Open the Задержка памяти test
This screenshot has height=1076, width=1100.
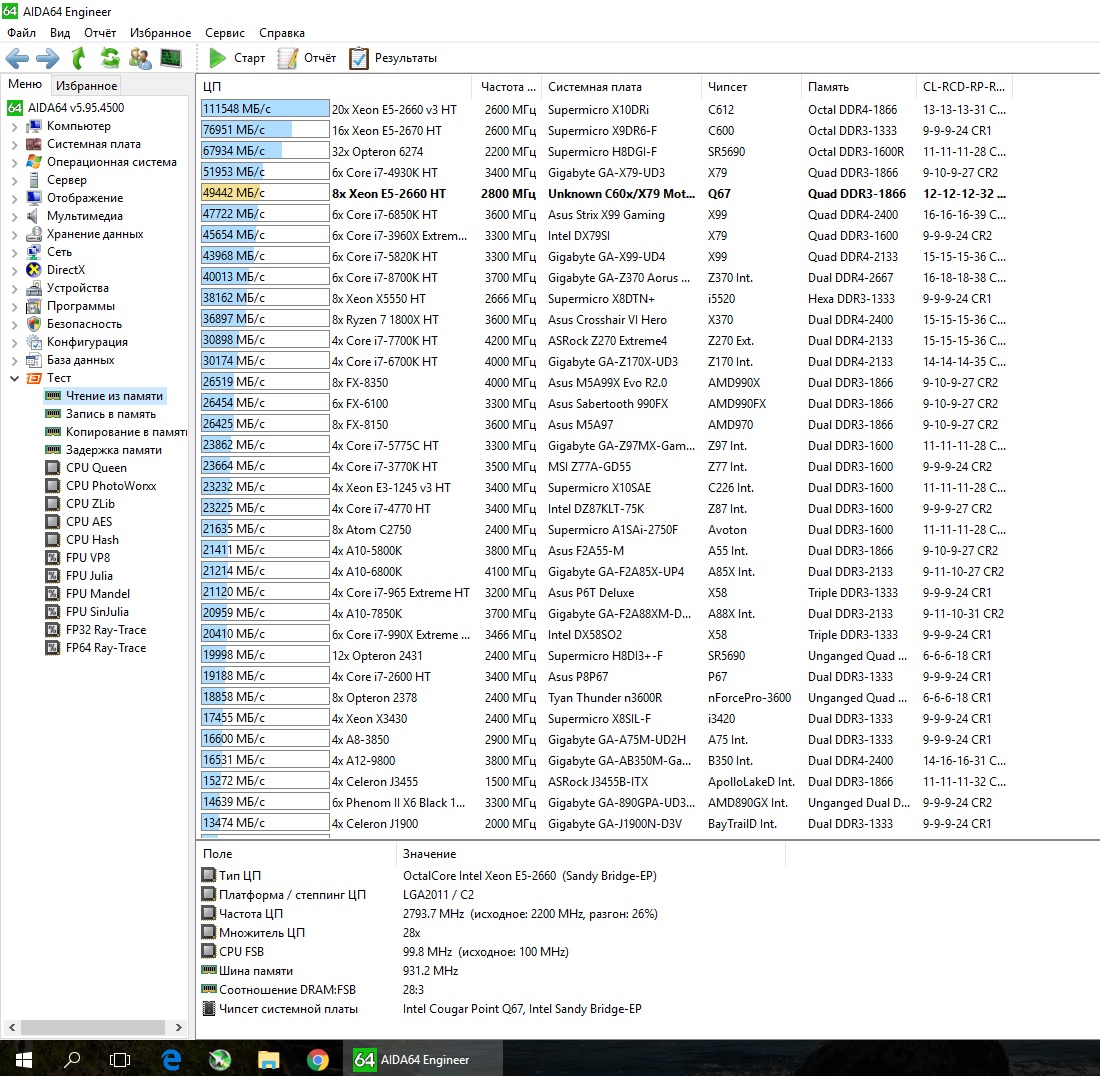point(113,450)
